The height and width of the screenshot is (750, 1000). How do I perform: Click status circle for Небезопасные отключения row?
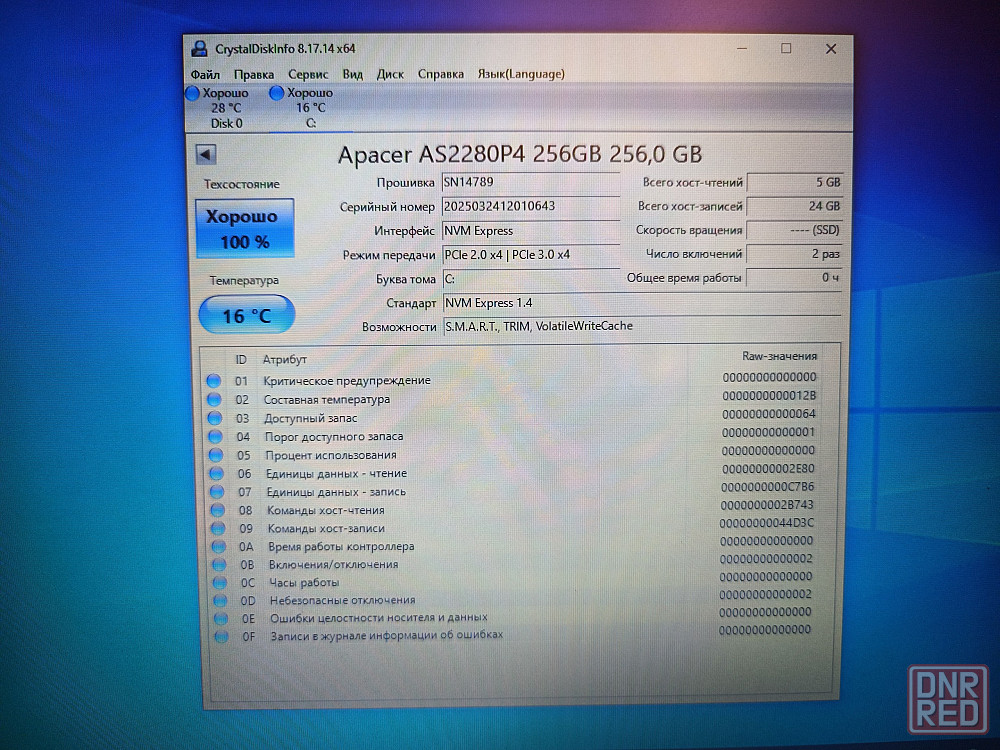pos(219,600)
